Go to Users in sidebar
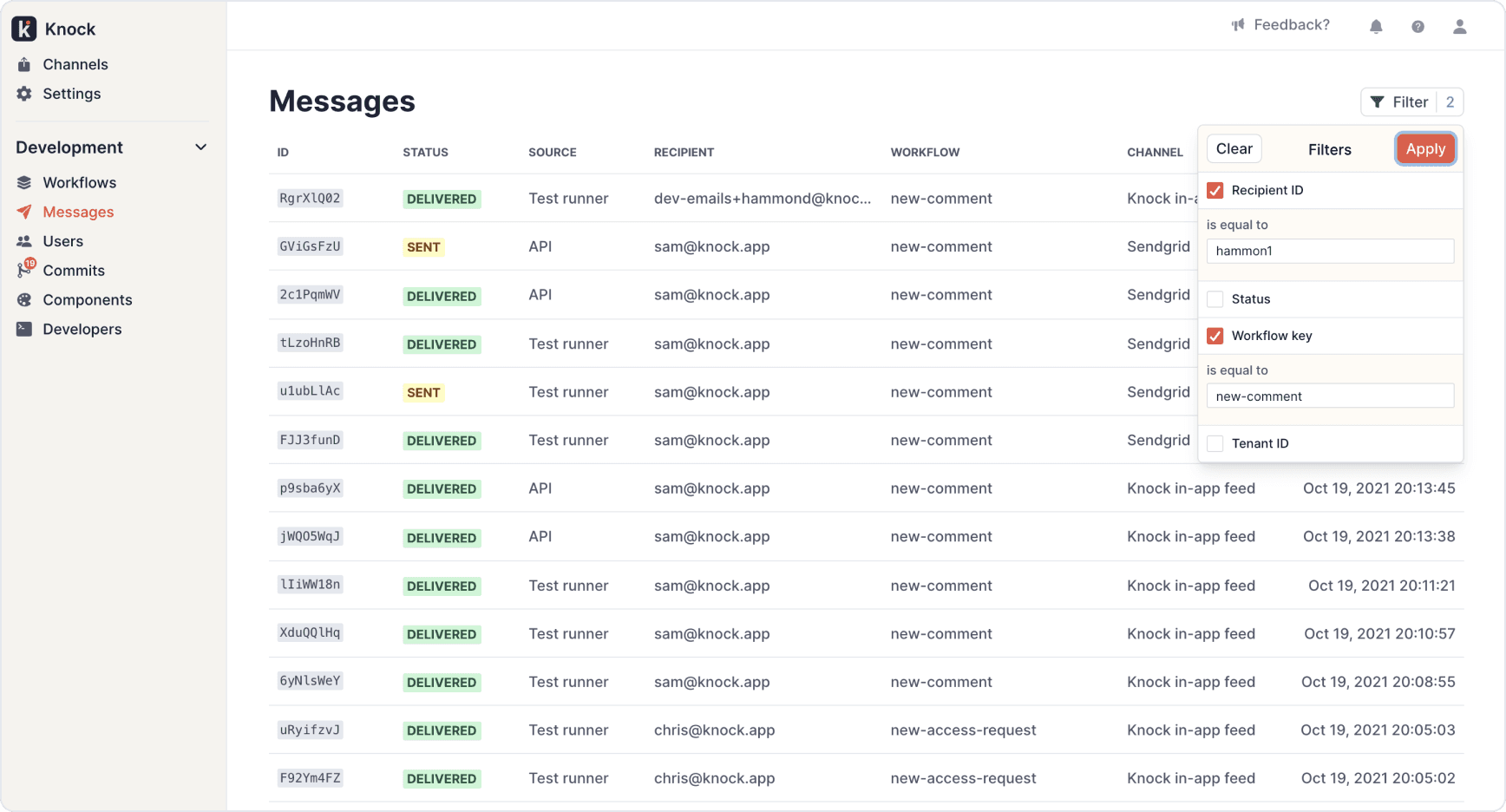This screenshot has height=812, width=1506. (62, 241)
